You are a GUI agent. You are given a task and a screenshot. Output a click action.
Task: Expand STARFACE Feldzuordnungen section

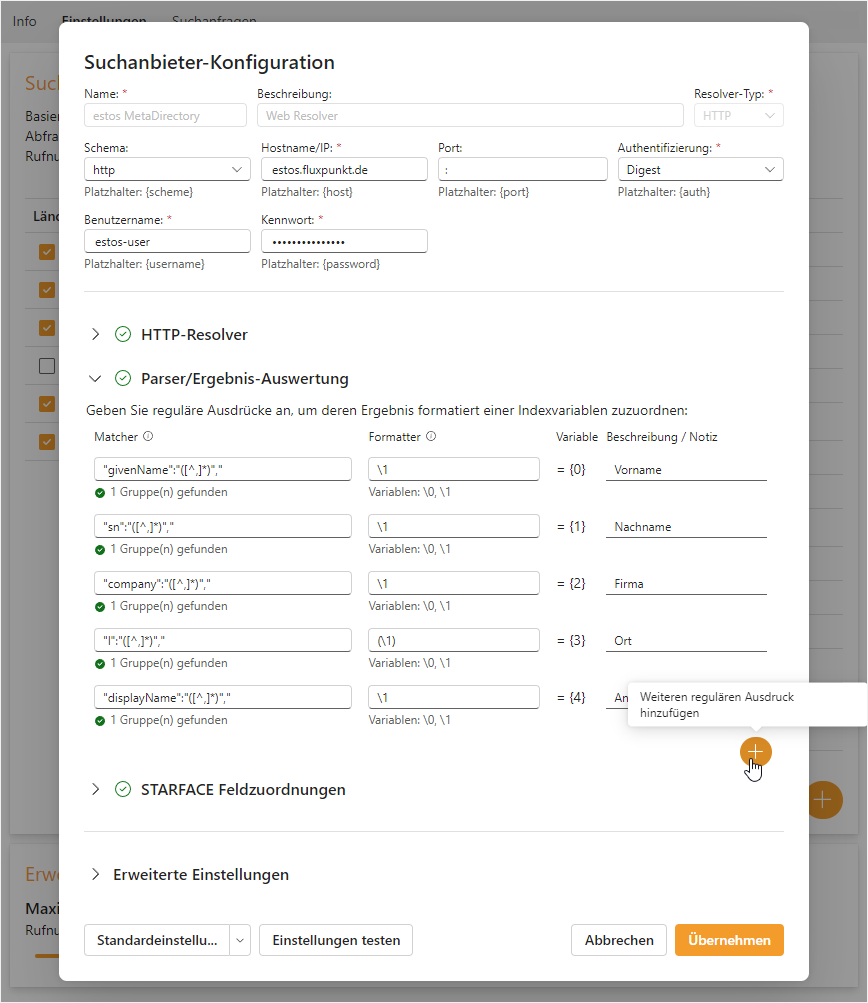[x=95, y=789]
